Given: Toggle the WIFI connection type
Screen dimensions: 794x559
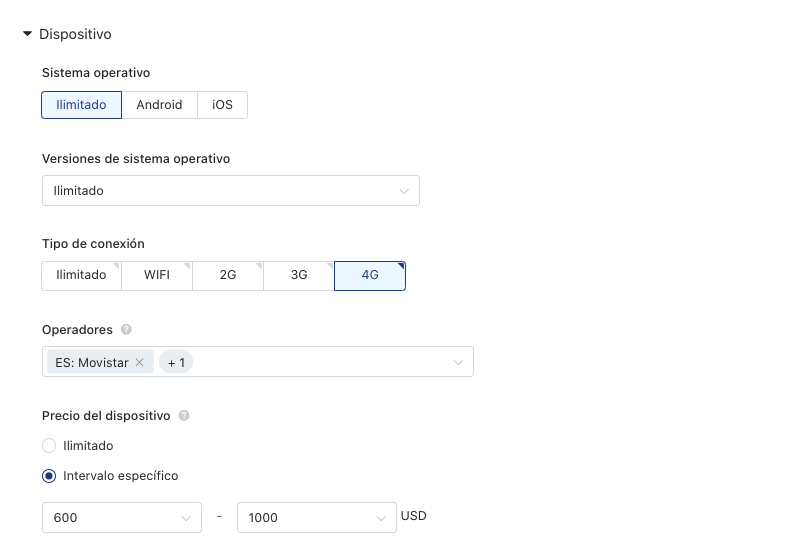Looking at the screenshot, I should [x=157, y=275].
